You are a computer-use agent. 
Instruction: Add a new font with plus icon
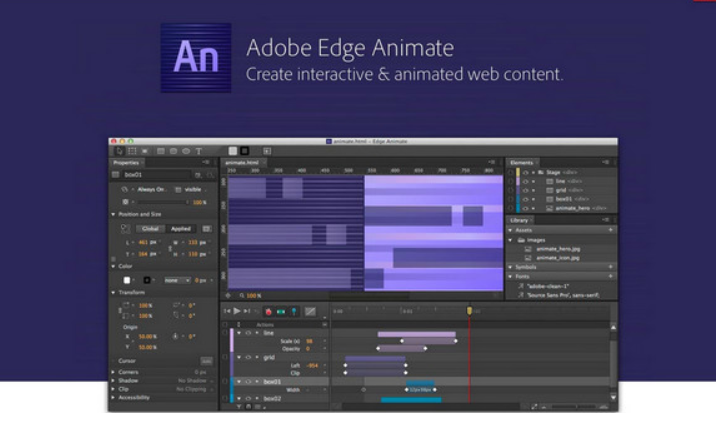pyautogui.click(x=611, y=276)
